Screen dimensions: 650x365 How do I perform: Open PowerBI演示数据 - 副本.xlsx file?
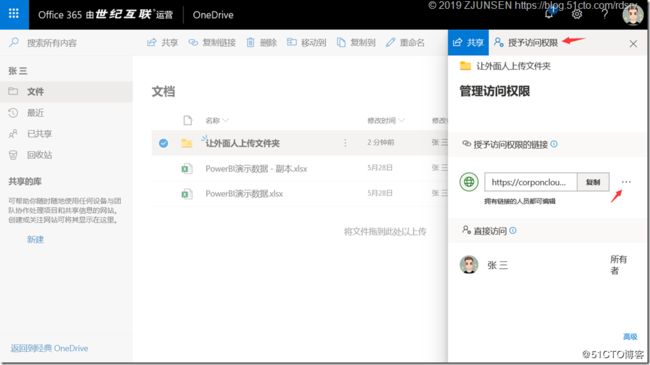256,169
